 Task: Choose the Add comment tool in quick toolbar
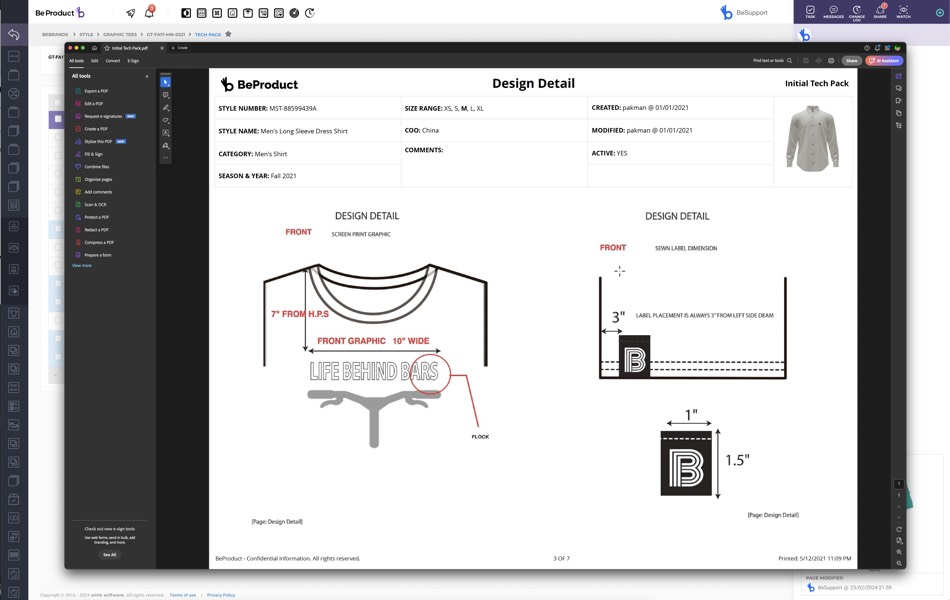(165, 95)
